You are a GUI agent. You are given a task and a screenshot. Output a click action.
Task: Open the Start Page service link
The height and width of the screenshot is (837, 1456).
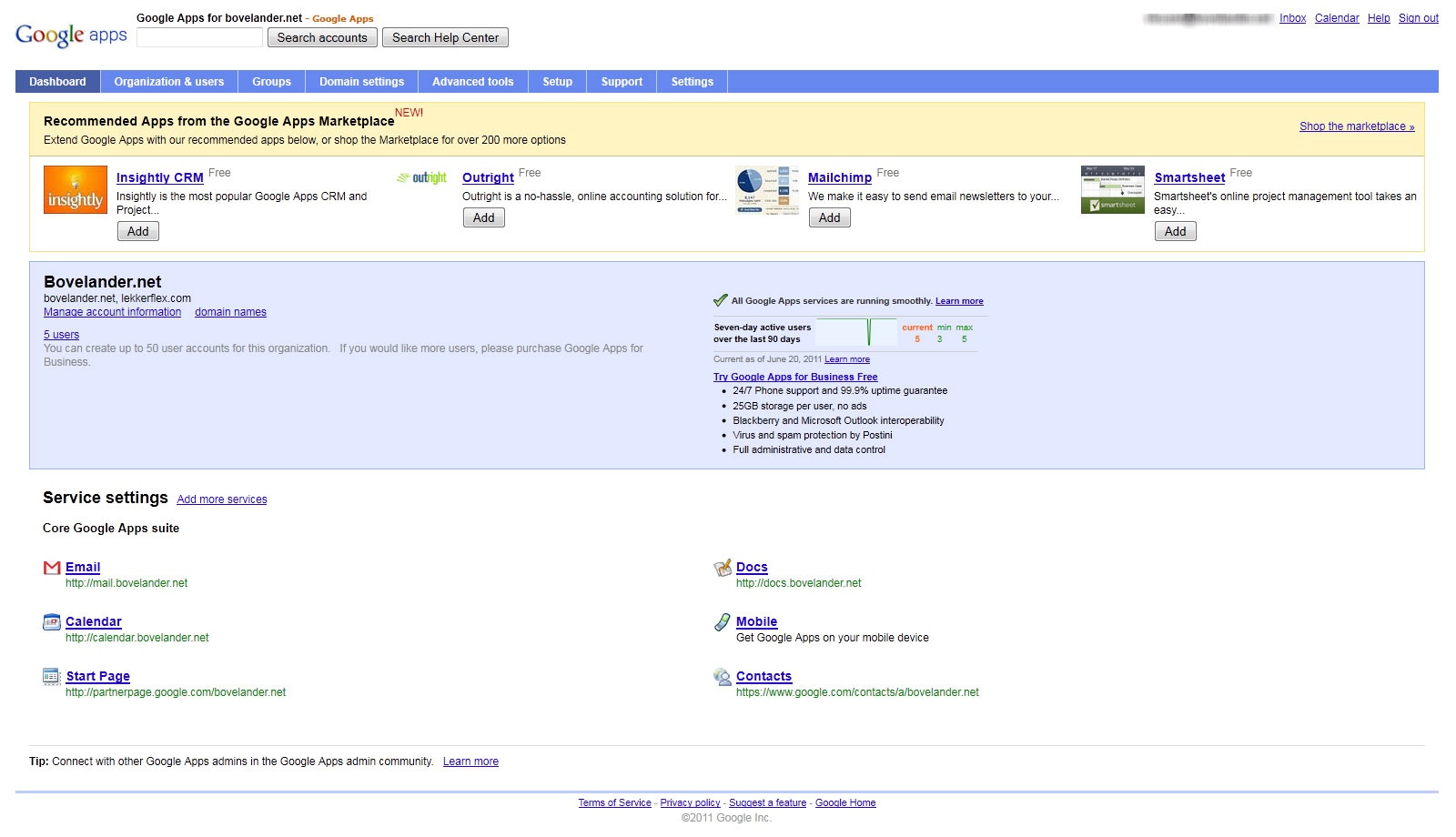pyautogui.click(x=98, y=676)
